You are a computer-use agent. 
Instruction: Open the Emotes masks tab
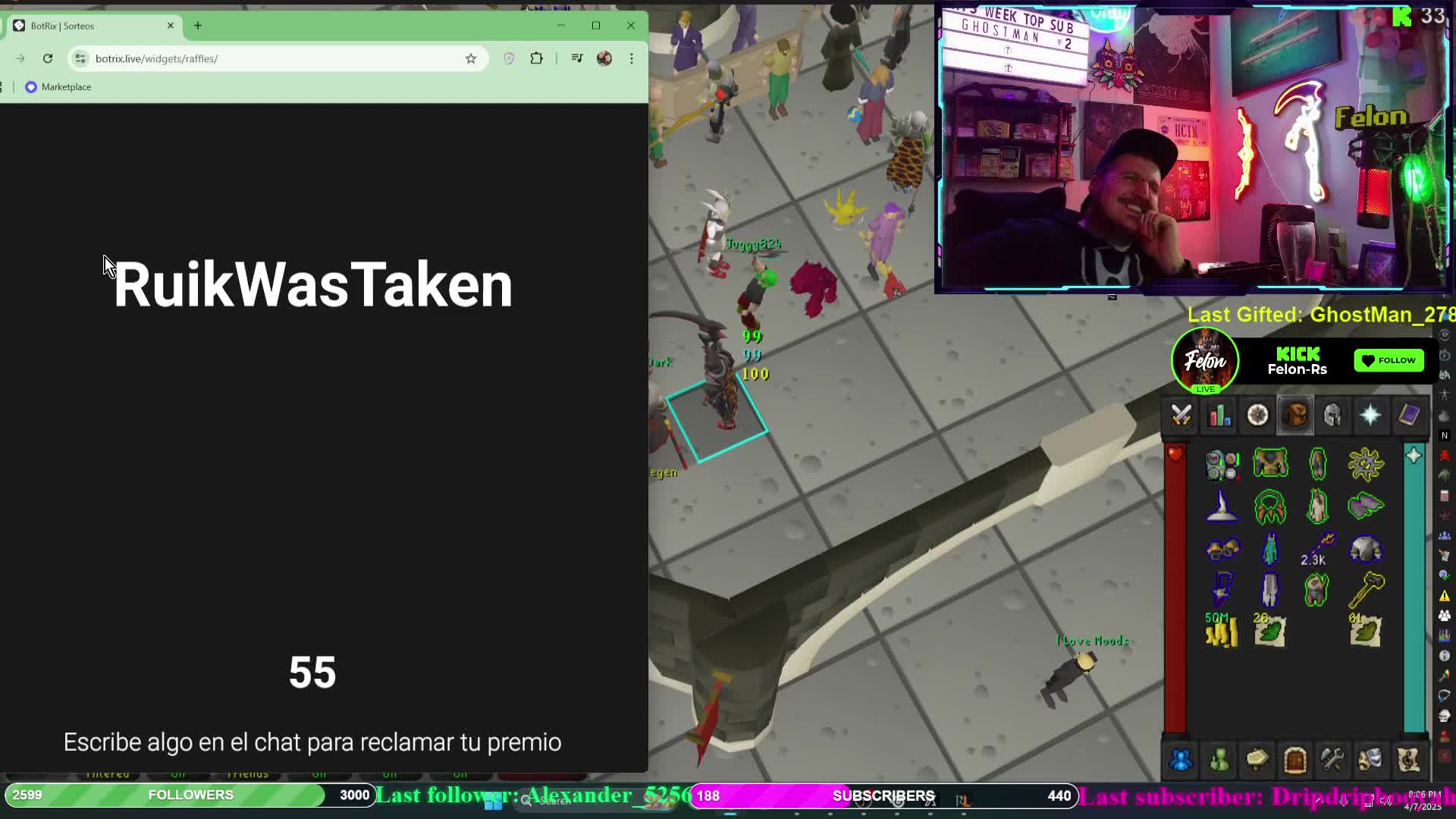tap(1371, 760)
